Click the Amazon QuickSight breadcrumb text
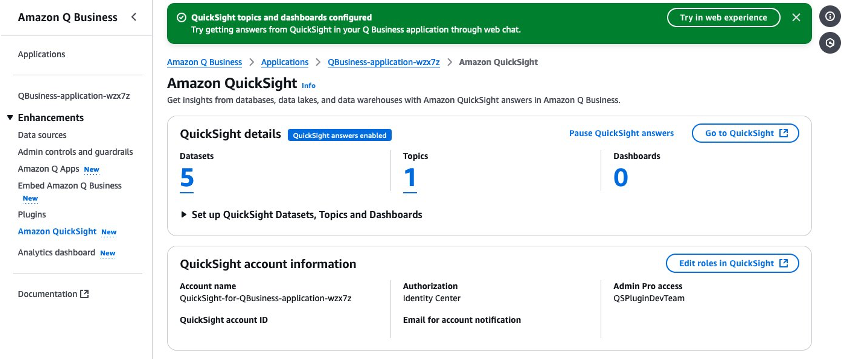 [498, 62]
